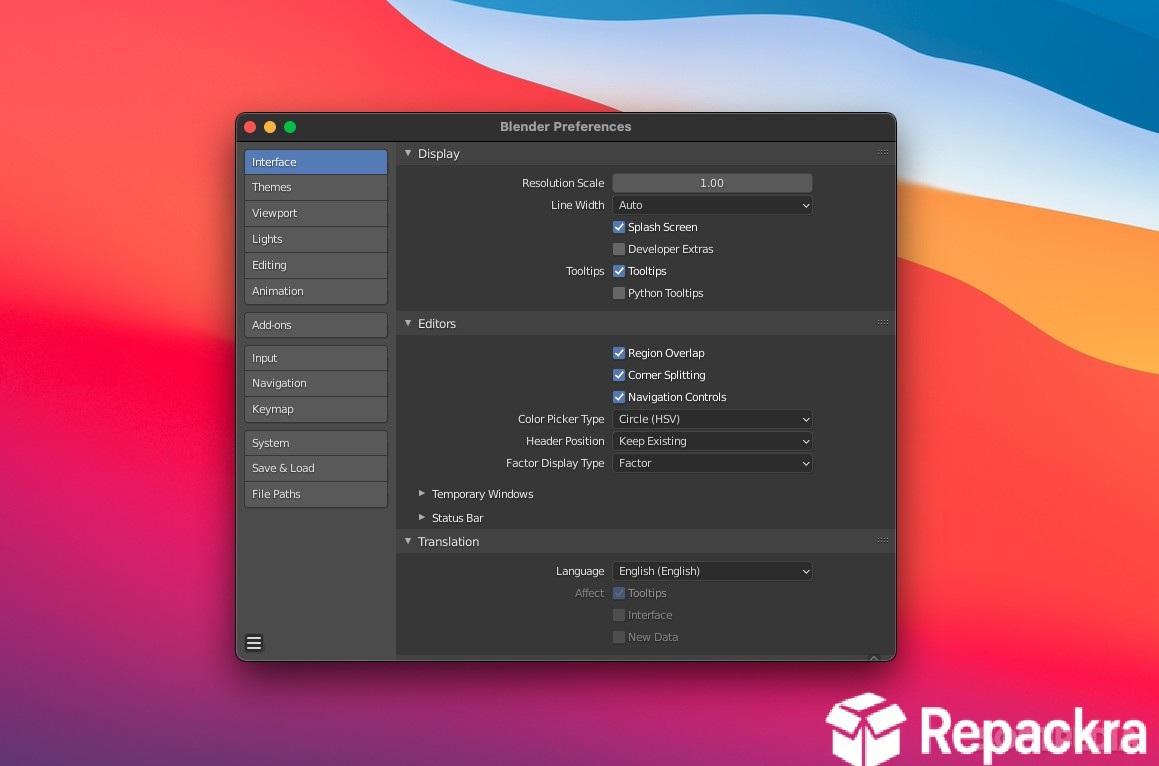Toggle Affect Tooltips checkbox under Translation
The image size is (1159, 766).
coord(619,593)
